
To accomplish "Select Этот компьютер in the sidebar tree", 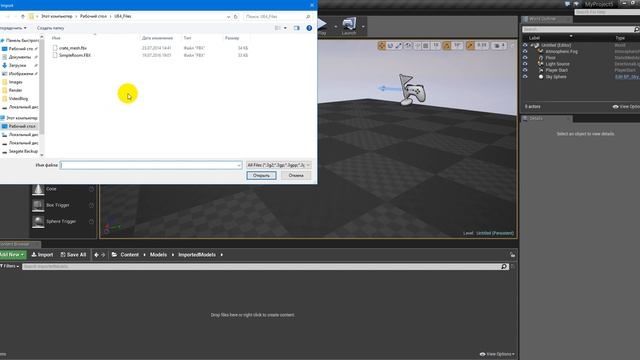I will tap(22, 118).
